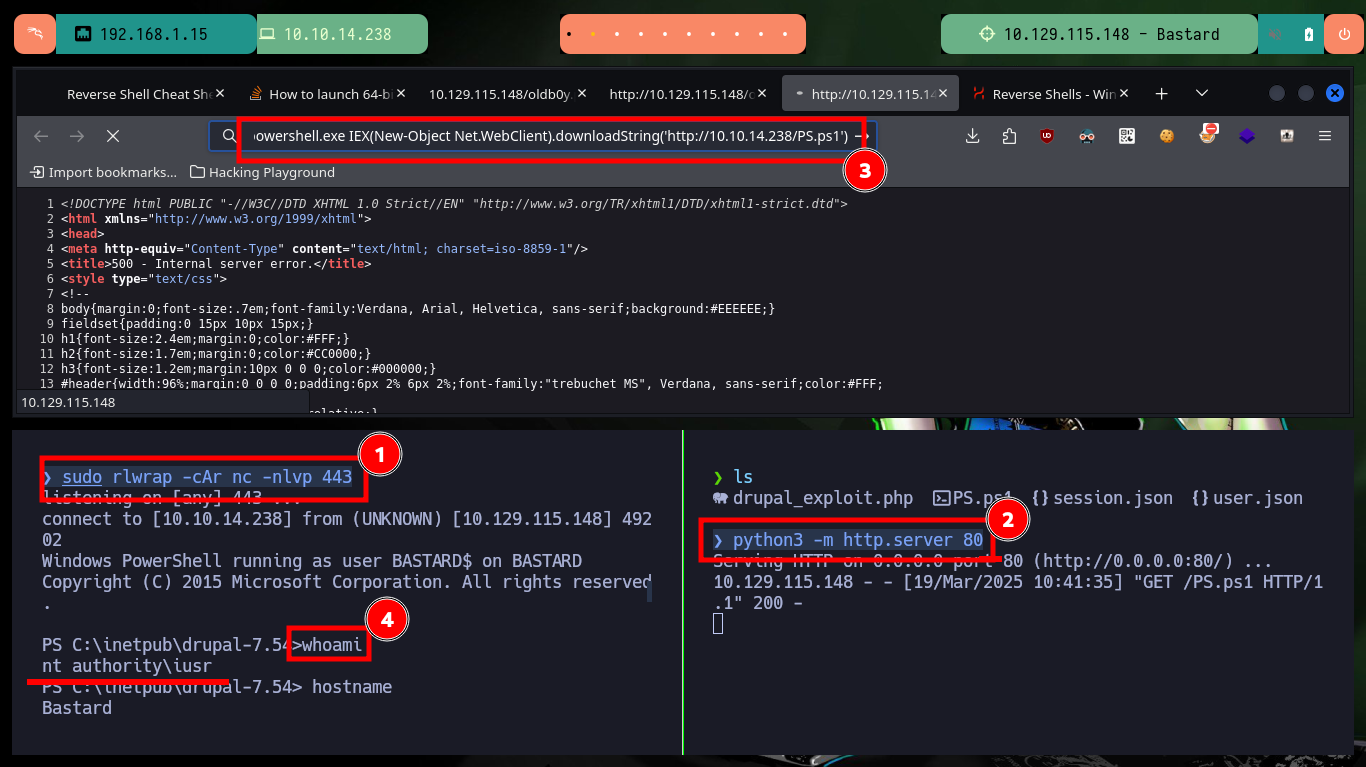Go back using the browser back arrow
Screen dimensions: 1366x767
pyautogui.click(x=40, y=136)
